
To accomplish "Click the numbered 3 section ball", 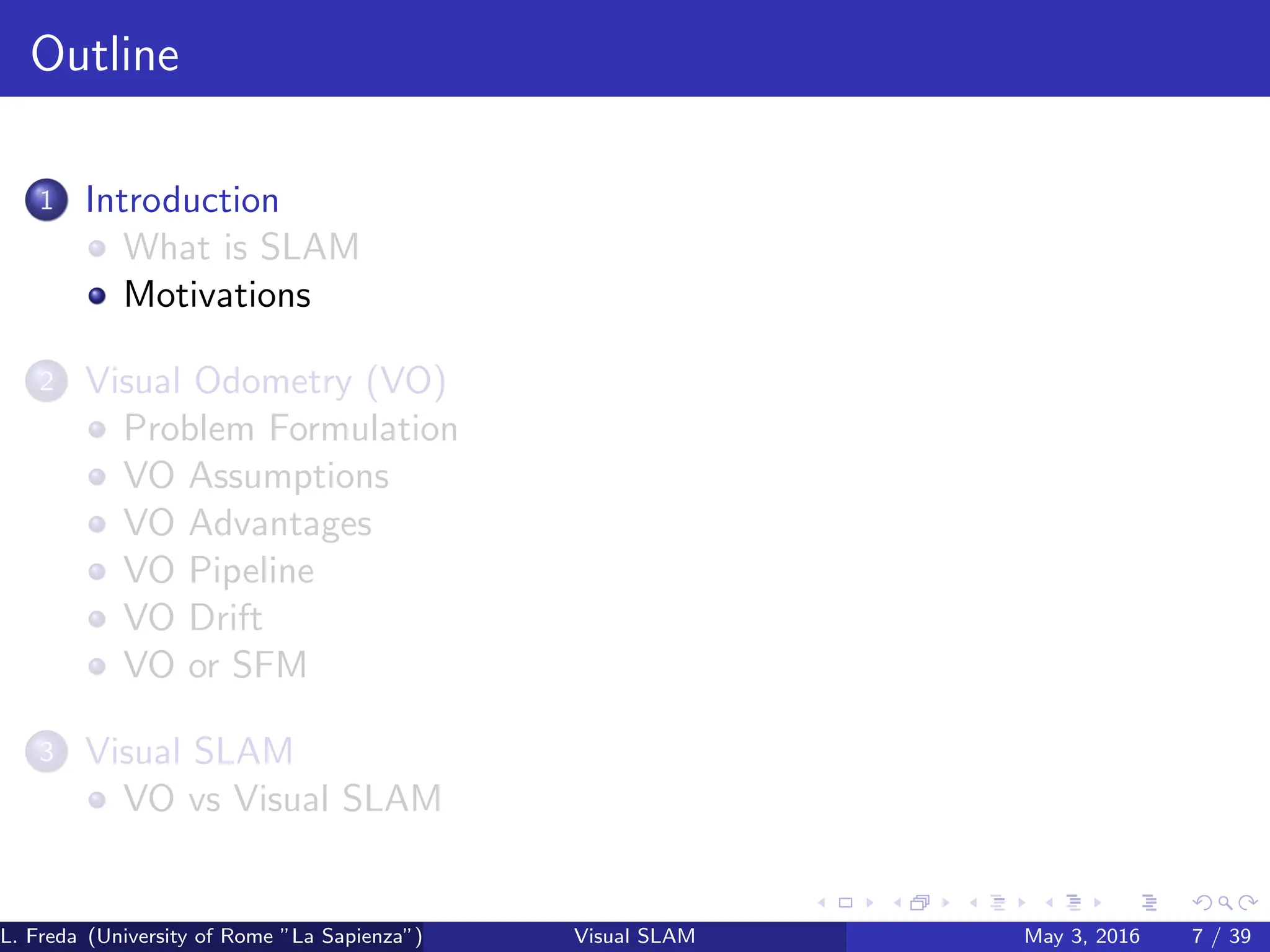I will point(47,751).
